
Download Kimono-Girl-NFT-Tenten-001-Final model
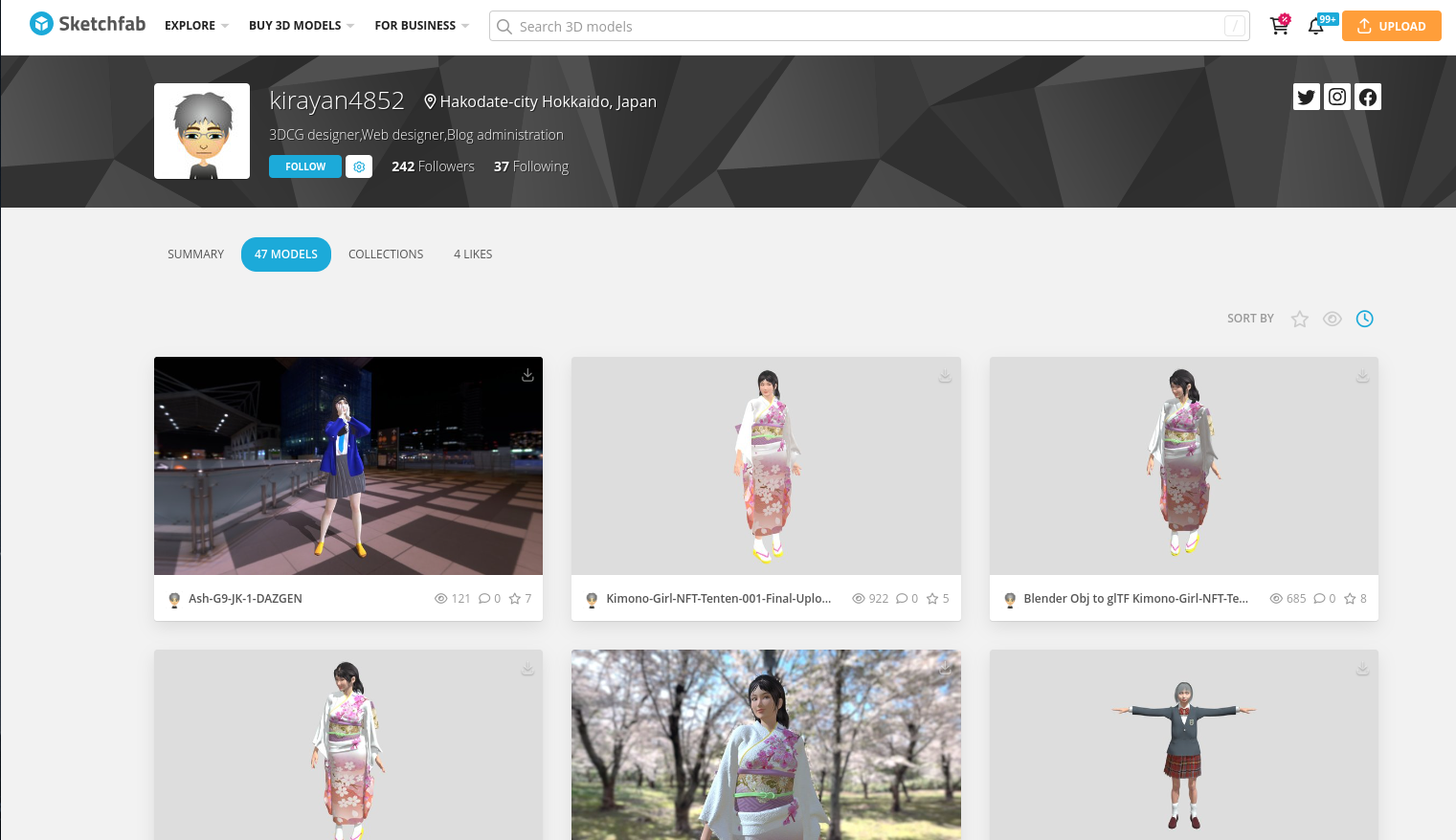945,376
